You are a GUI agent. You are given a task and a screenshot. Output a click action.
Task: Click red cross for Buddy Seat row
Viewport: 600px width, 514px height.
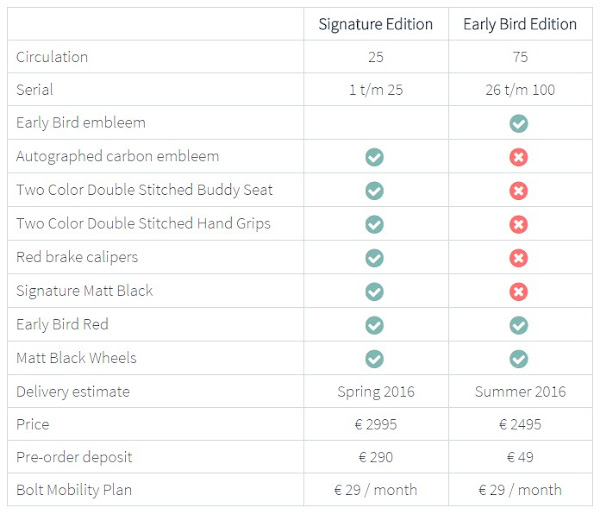[519, 191]
